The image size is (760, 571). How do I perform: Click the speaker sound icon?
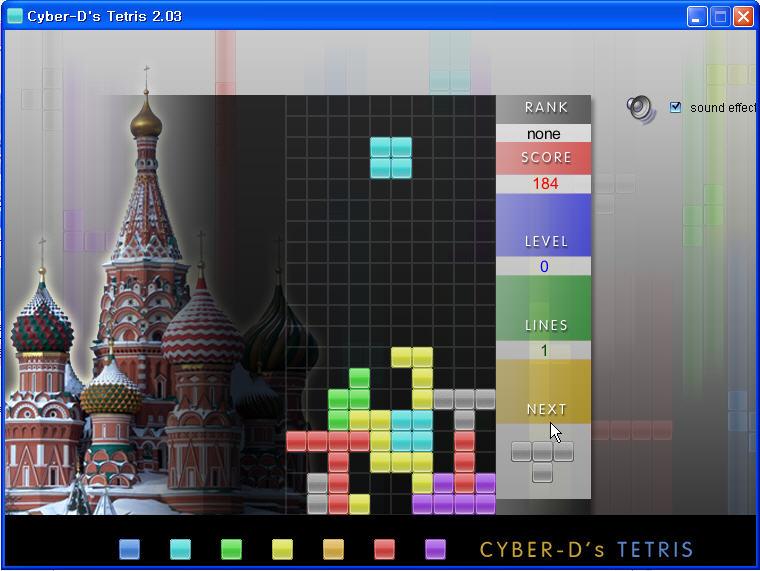pos(640,110)
